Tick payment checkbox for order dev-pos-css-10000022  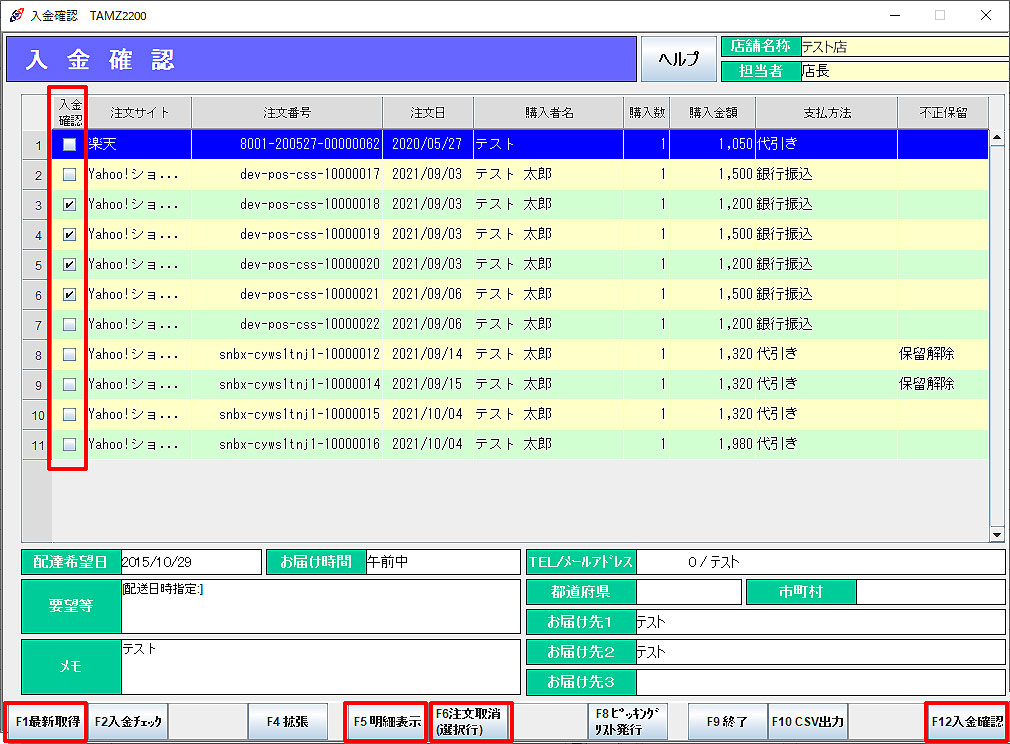point(69,325)
